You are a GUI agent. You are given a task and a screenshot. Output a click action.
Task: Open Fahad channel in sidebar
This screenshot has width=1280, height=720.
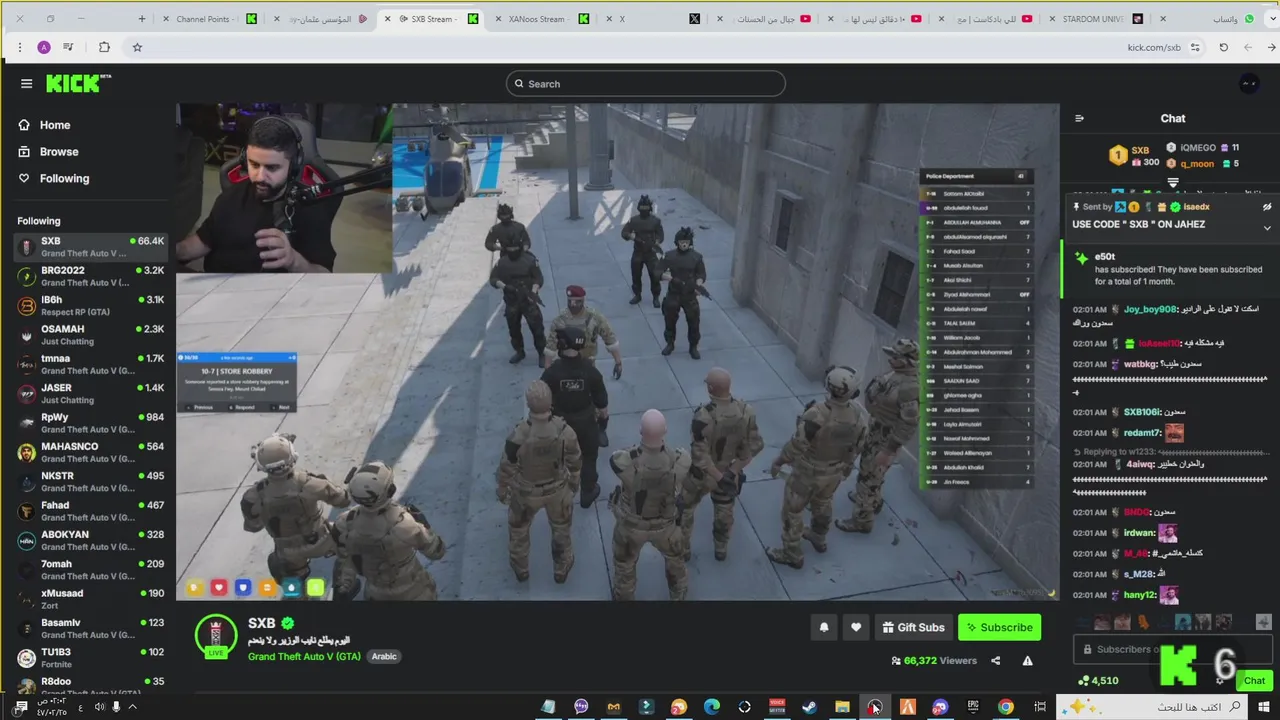tap(90, 511)
